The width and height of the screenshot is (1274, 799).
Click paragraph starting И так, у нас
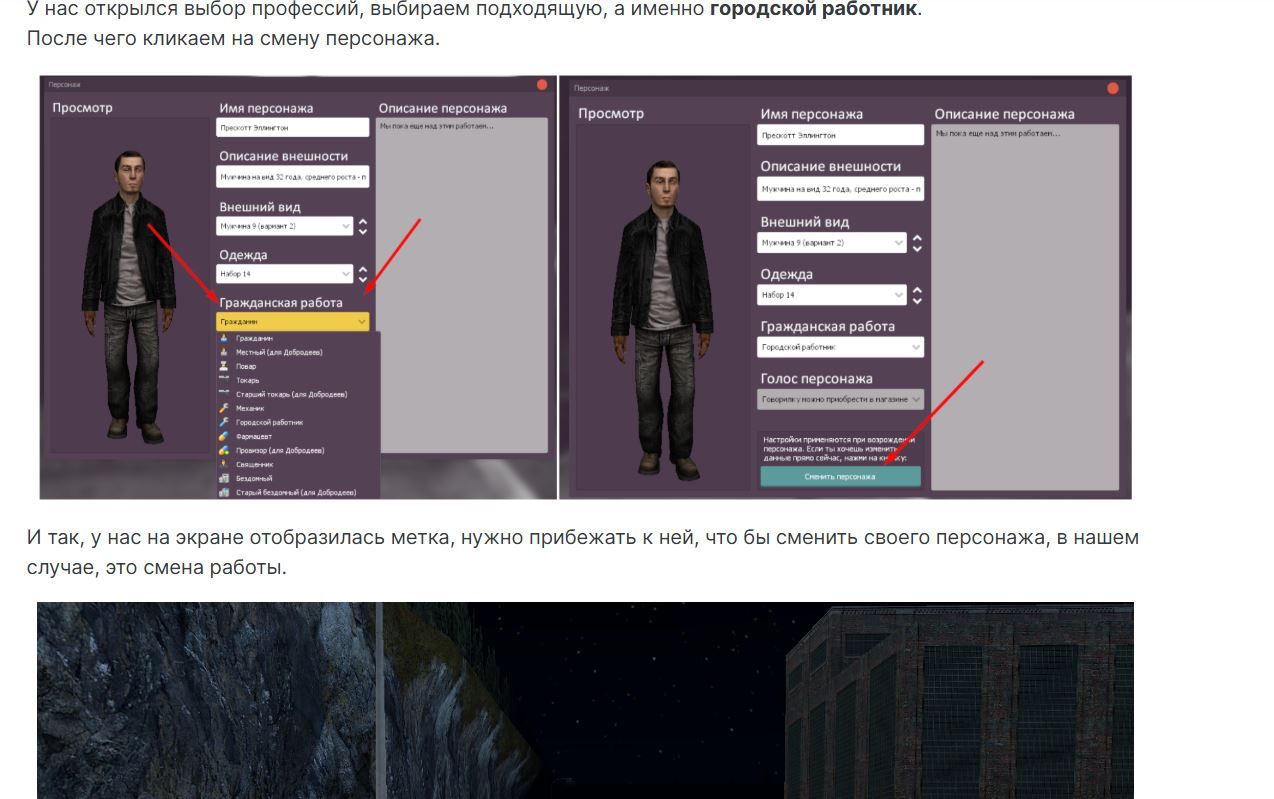click(x=582, y=552)
